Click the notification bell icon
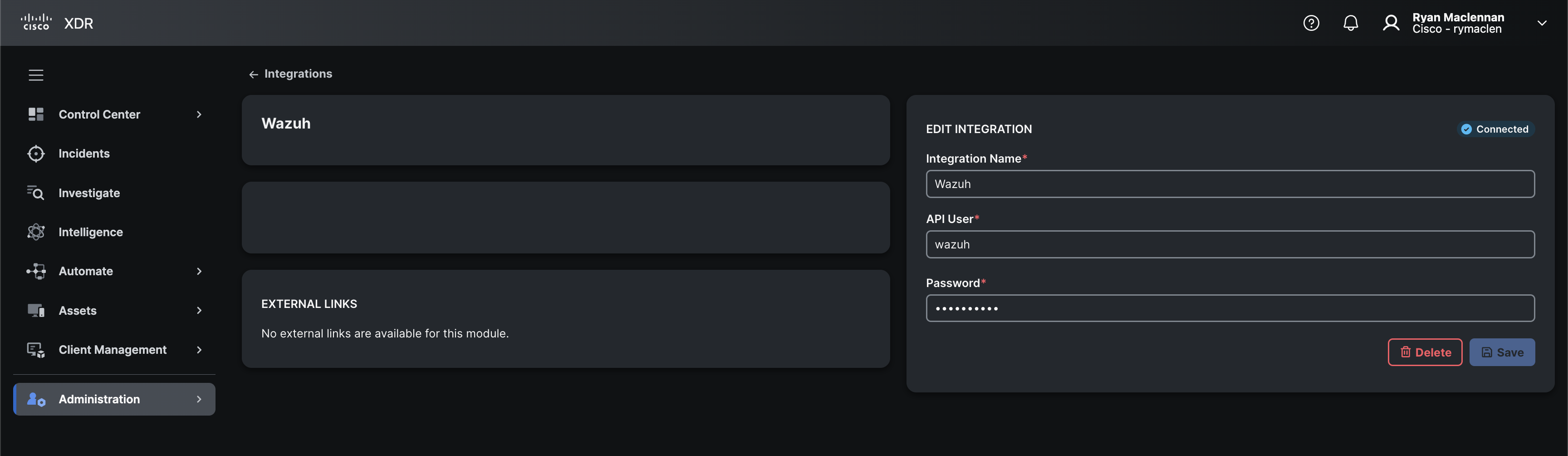Viewport: 1568px width, 456px height. 1351,23
